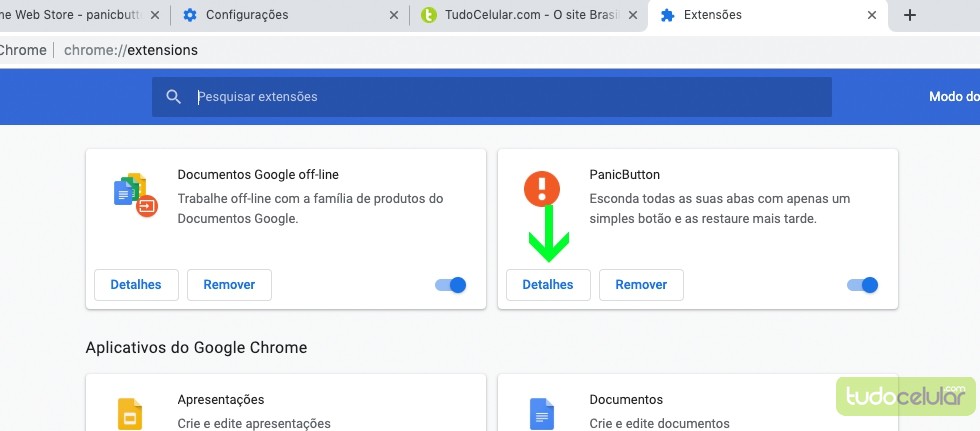
Task: Focus the Pesquisar extensões search field
Action: tap(491, 97)
